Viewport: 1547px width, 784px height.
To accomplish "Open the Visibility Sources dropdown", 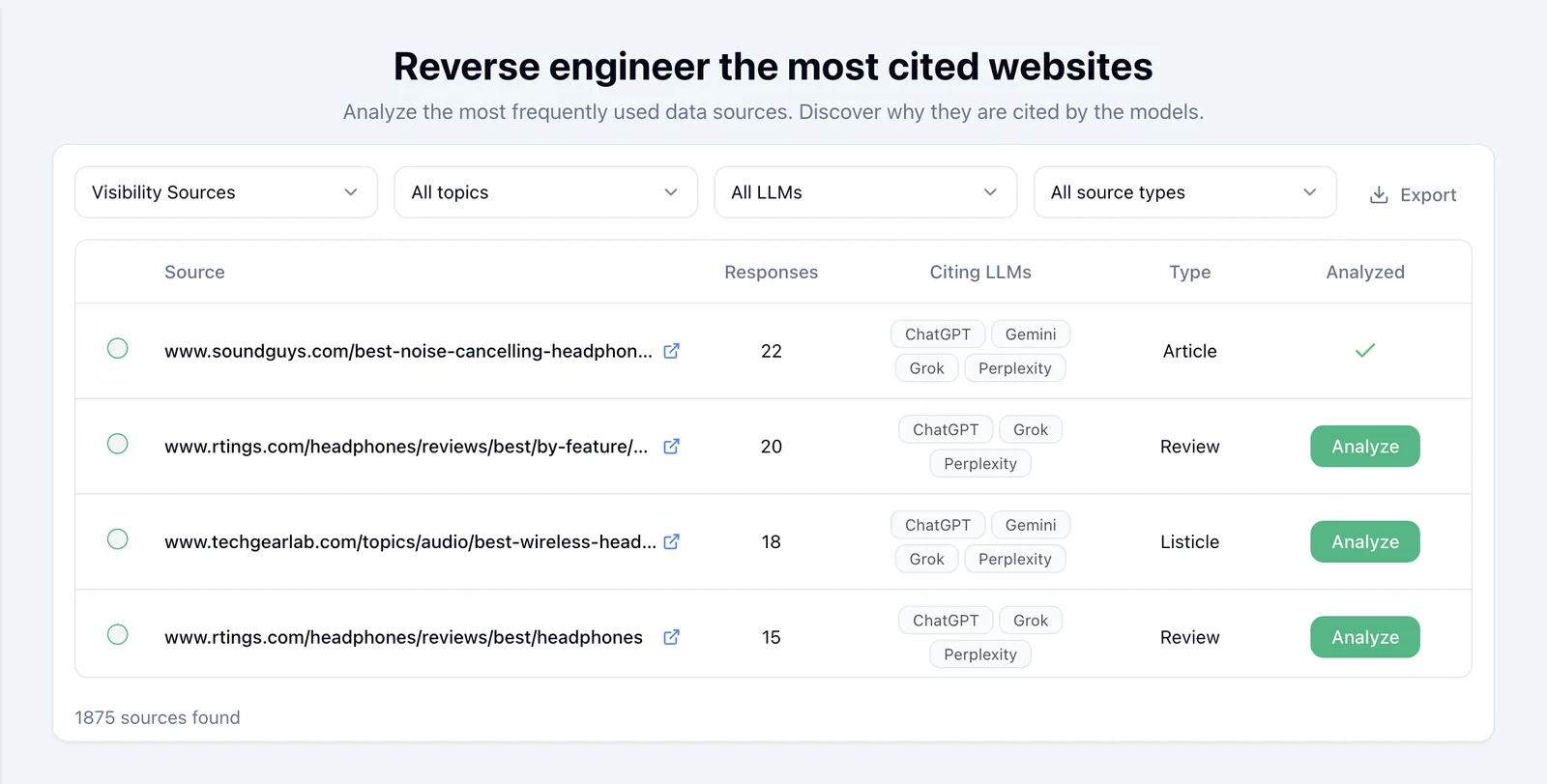I will [x=226, y=192].
